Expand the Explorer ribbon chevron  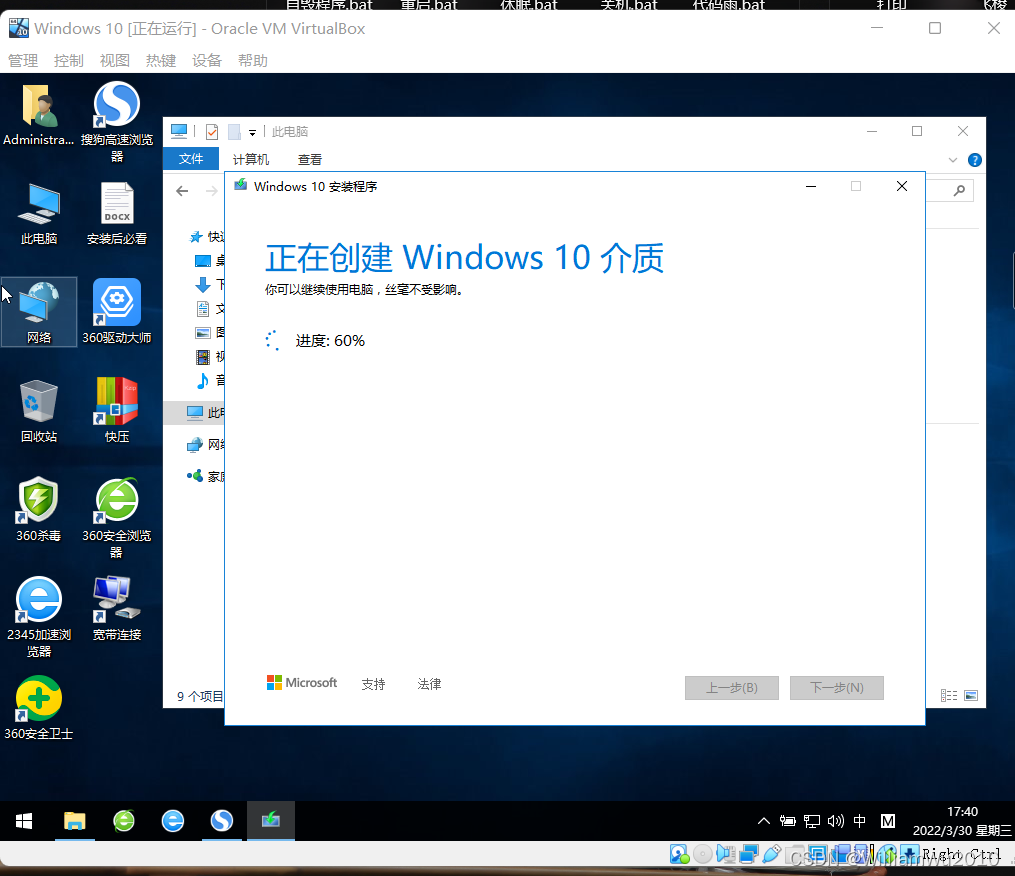tap(952, 160)
